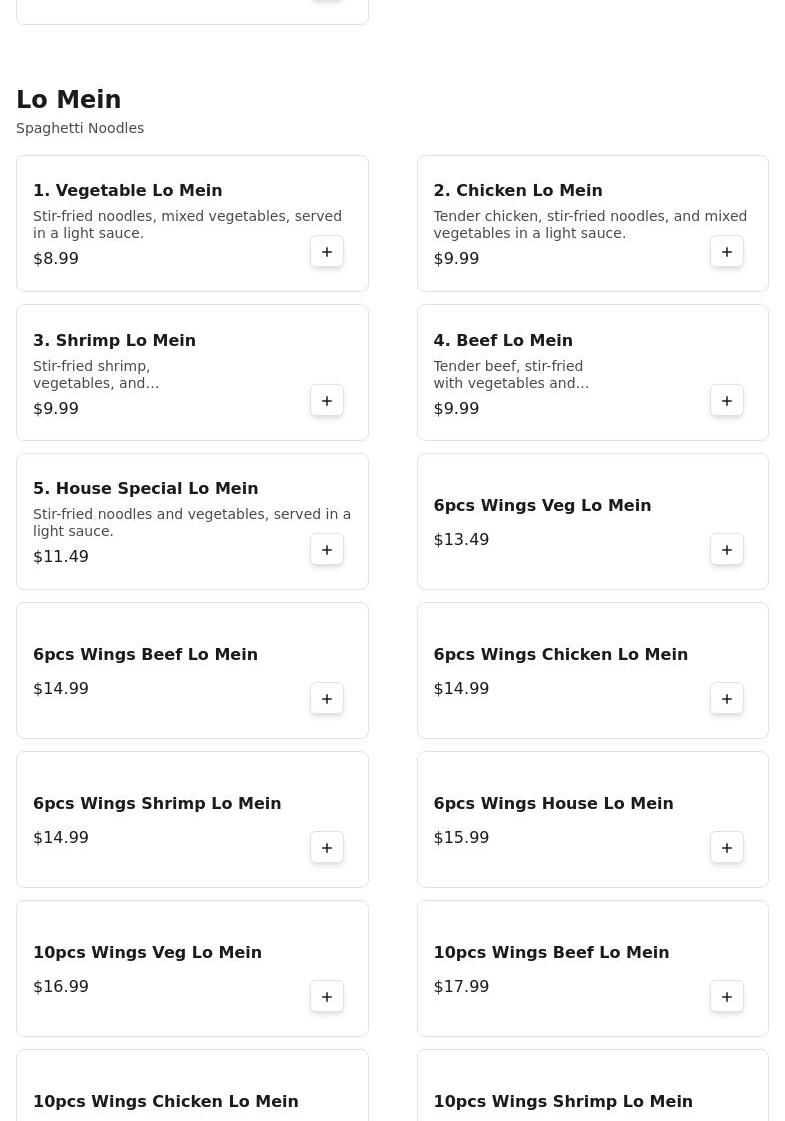785x1121 pixels.
Task: Add 6pcs Wings Chicken Lo Mein
Action: (727, 699)
